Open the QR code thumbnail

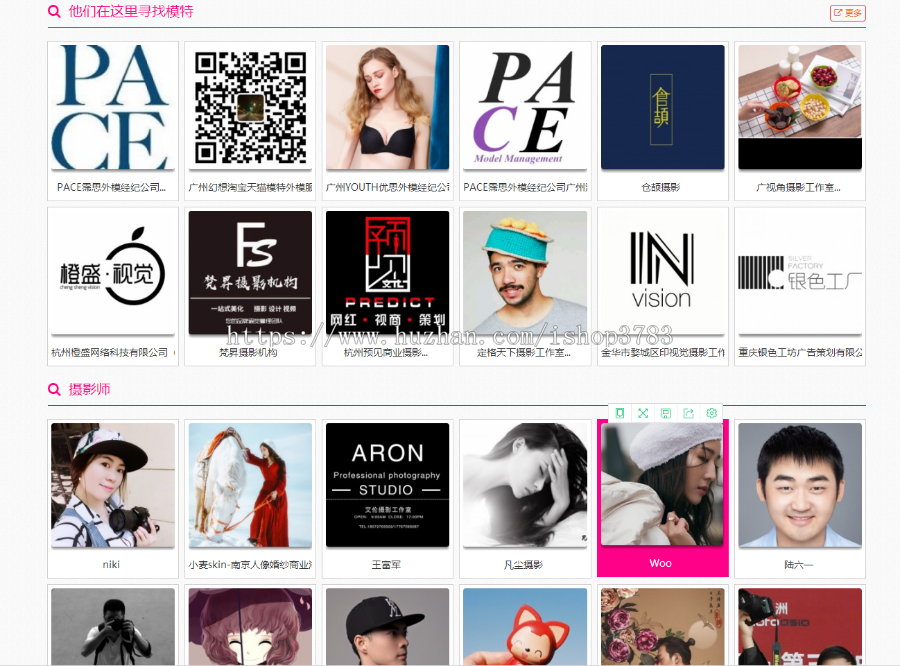coord(250,107)
